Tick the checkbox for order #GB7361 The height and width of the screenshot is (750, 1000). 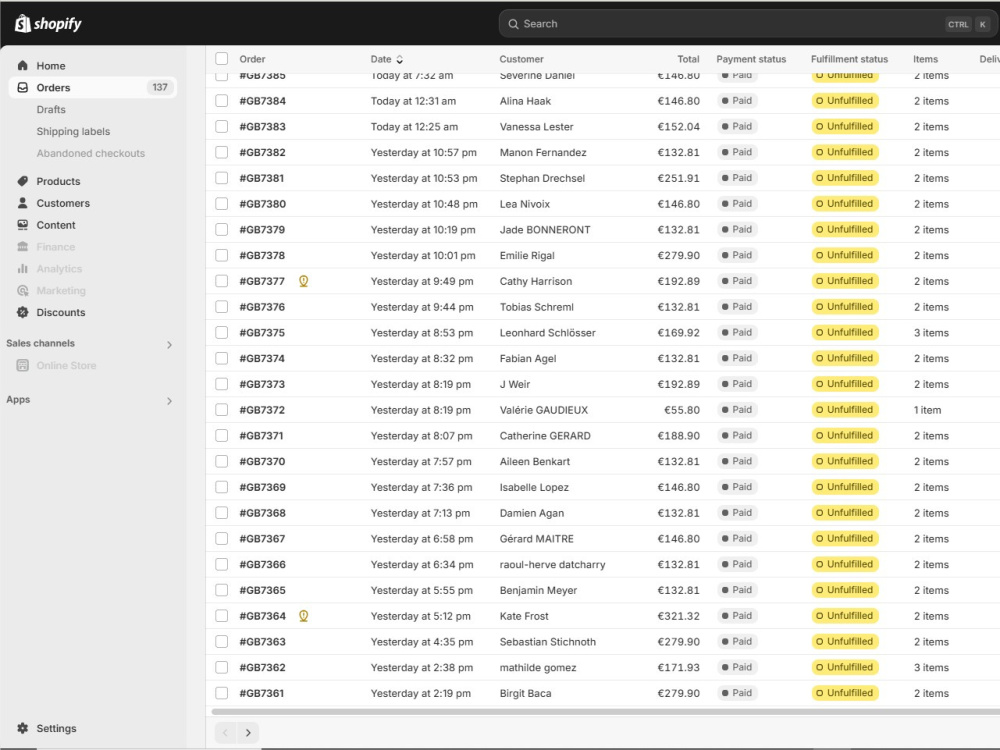tap(221, 693)
